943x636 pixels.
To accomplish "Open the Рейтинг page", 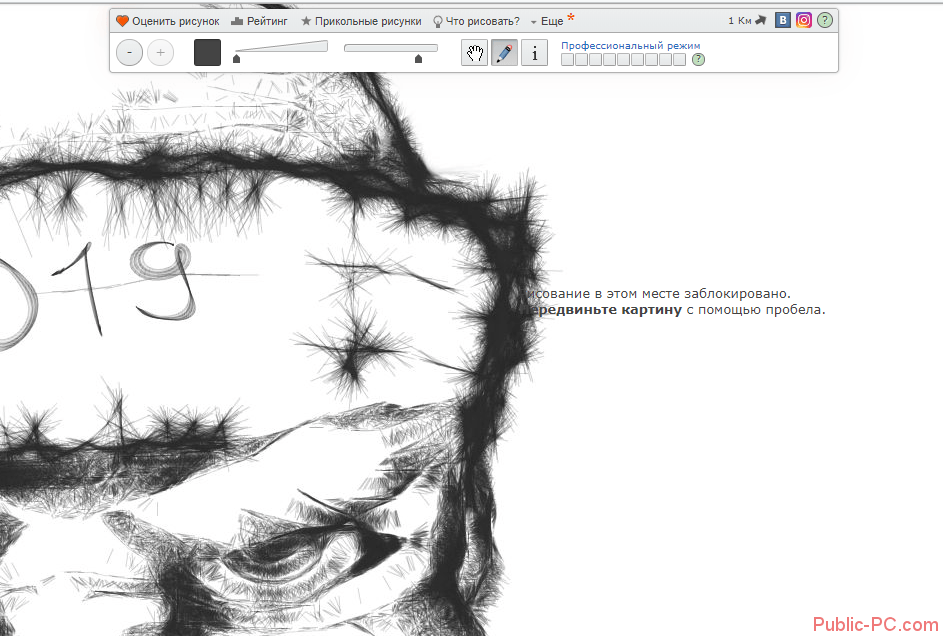I will (x=259, y=21).
